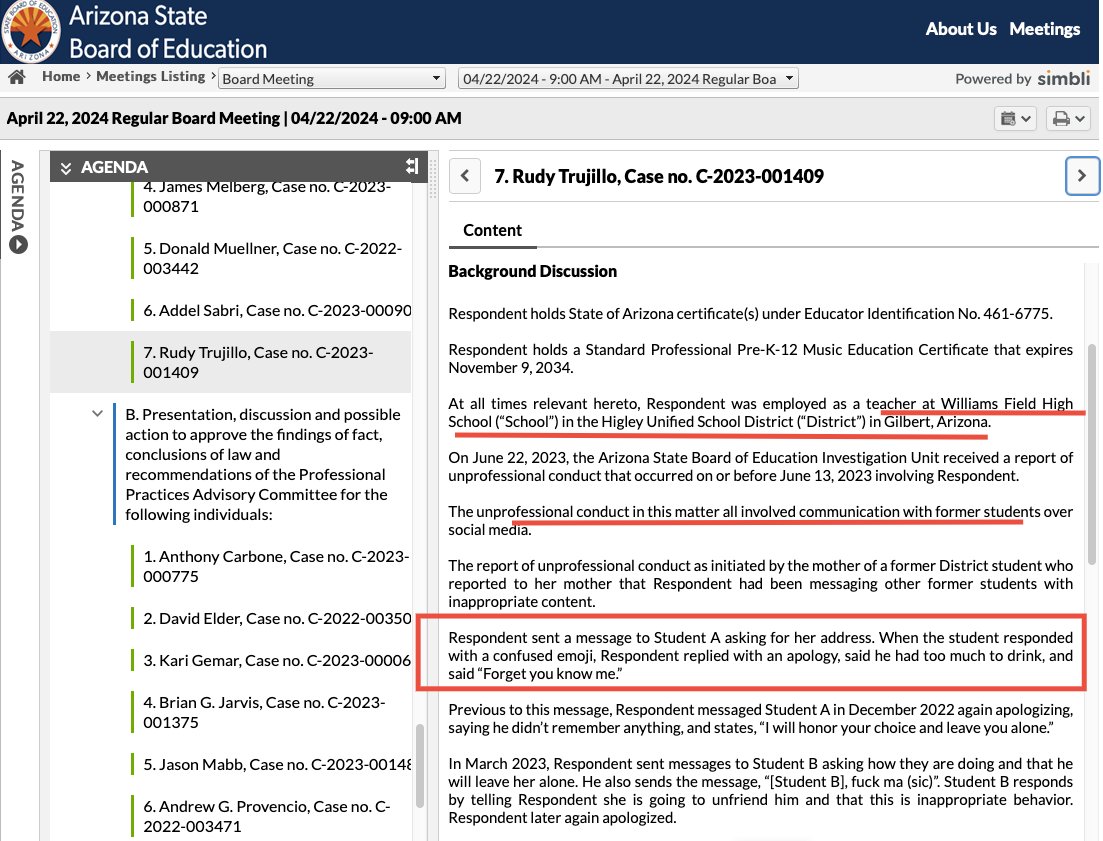Image resolution: width=1103 pixels, height=841 pixels.
Task: Click the paragraph starting 'At all times relevant hereto'
Action: 760,413
